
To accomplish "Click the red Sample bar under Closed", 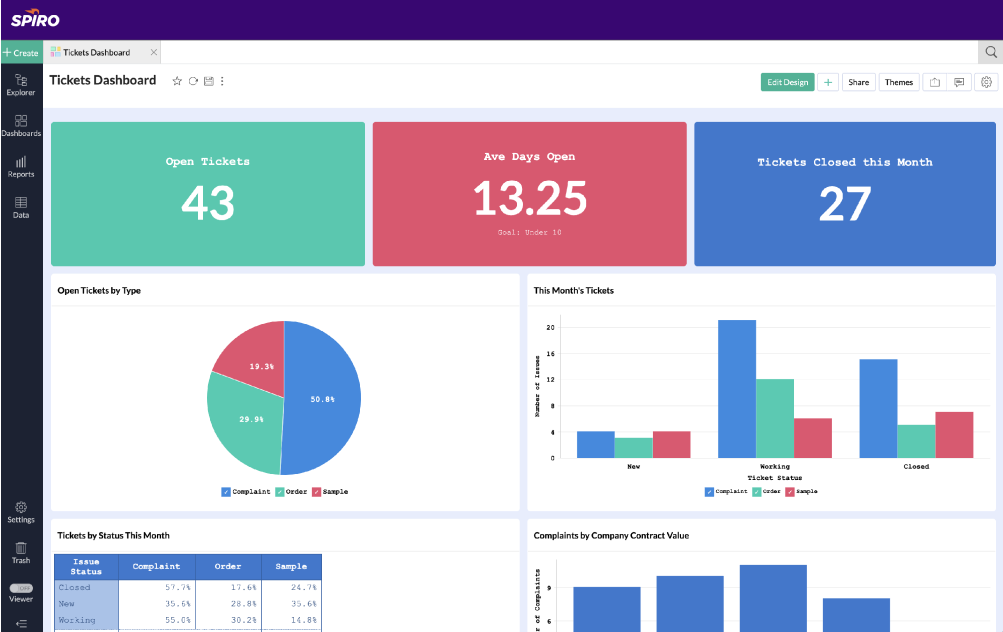I will coord(954,435).
